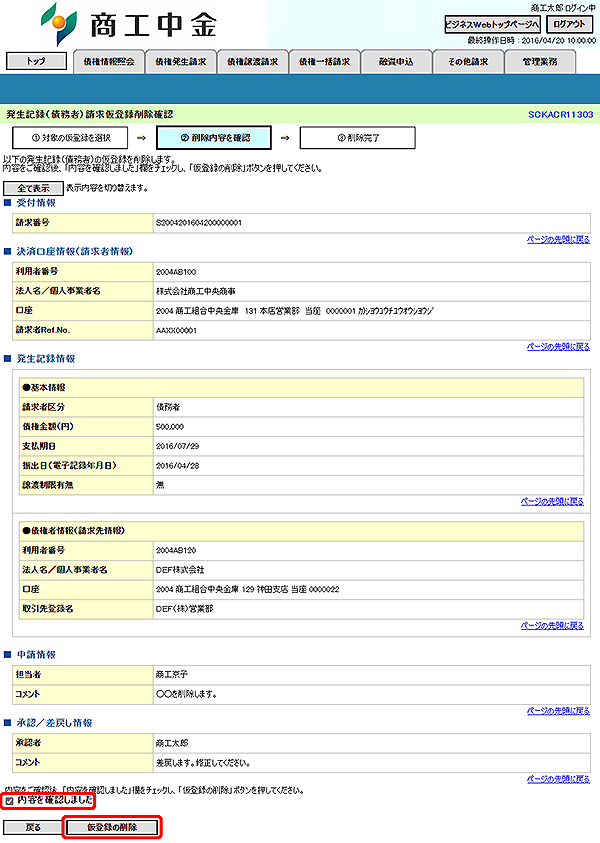Click the ●基本情報 table header
This screenshot has height=843, width=600.
click(x=302, y=388)
